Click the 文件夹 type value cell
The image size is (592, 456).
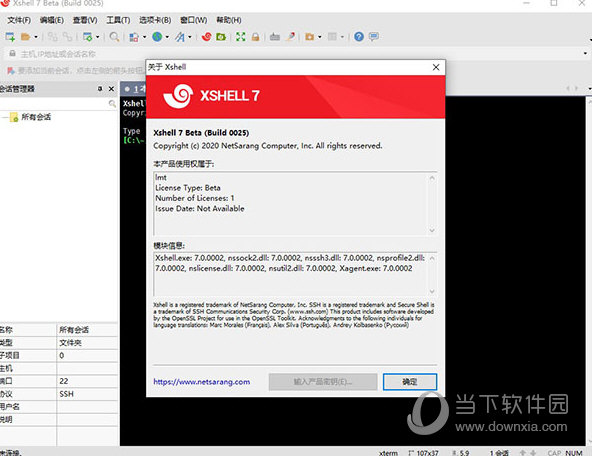click(87, 342)
